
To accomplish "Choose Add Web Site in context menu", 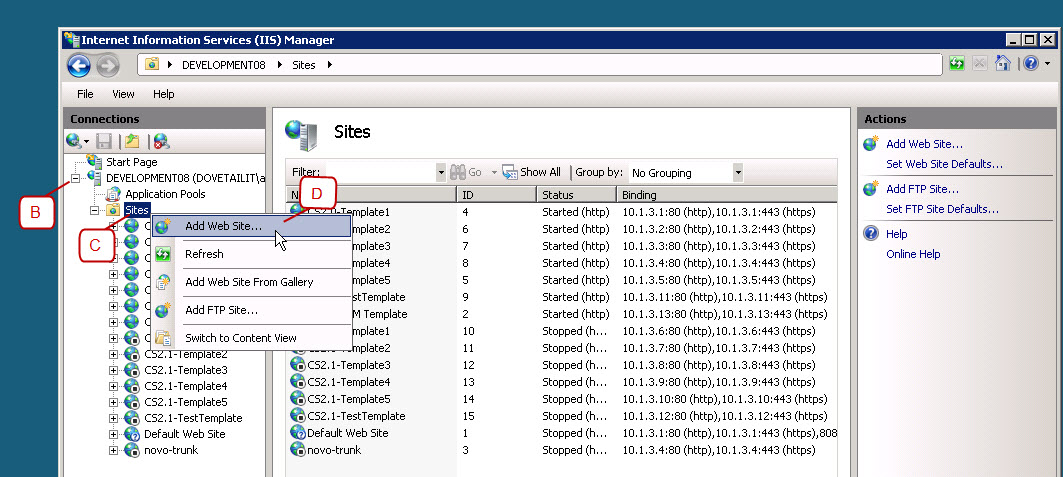I will point(223,226).
